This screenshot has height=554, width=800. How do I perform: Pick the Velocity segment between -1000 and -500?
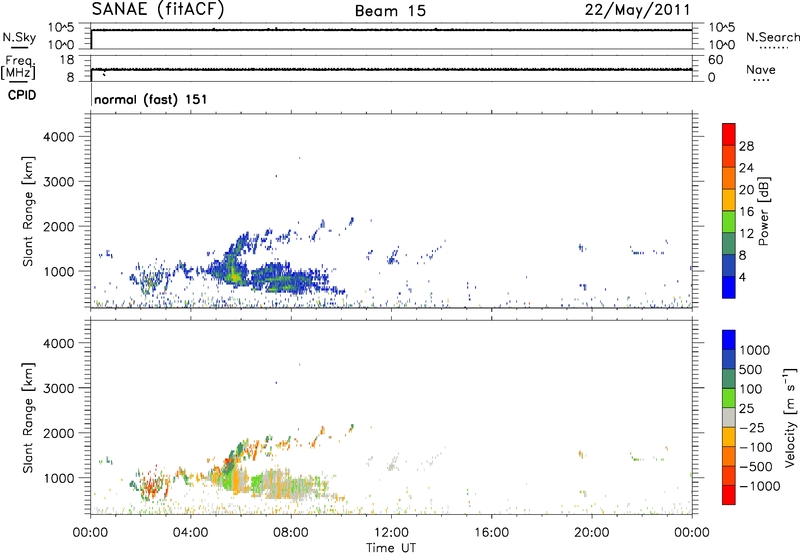729,475
